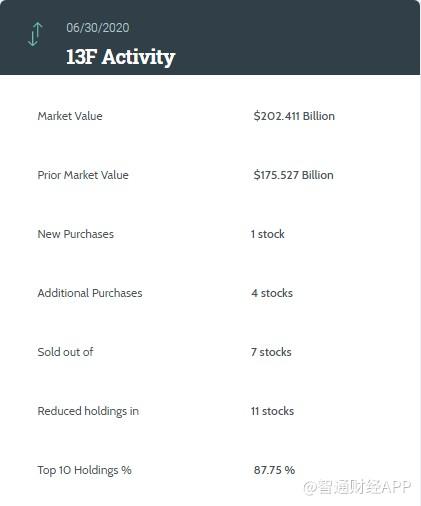421x506 pixels.
Task: Open the 1 stock new purchases value
Action: pyautogui.click(x=268, y=234)
